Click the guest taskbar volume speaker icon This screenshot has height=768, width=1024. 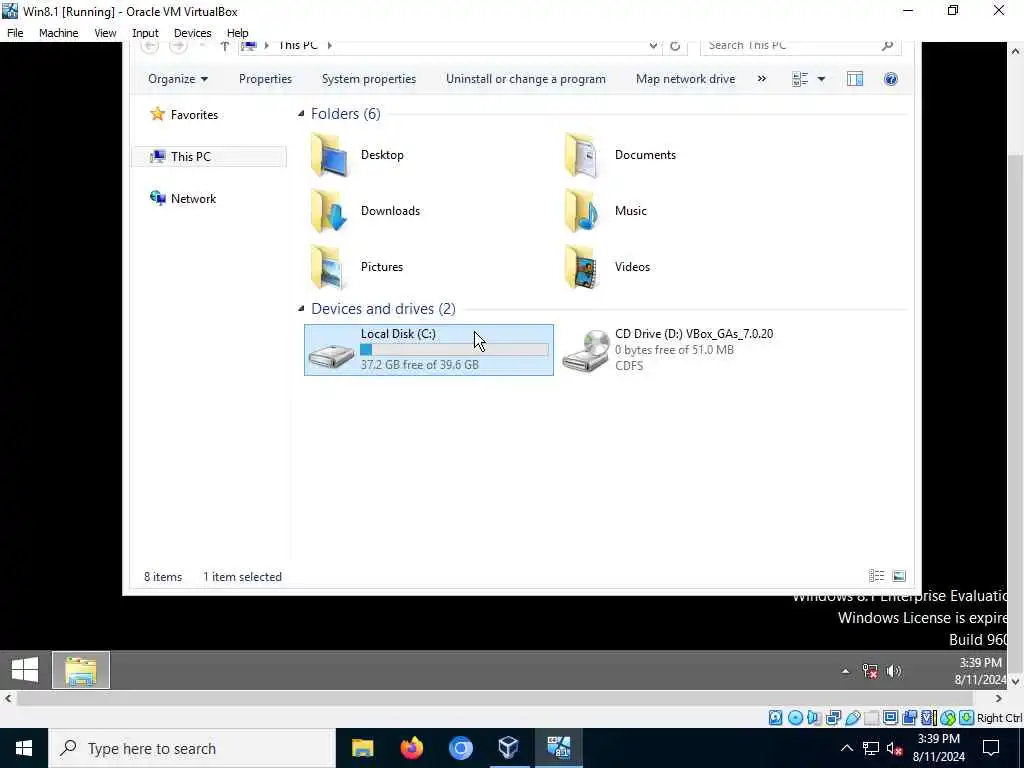893,671
